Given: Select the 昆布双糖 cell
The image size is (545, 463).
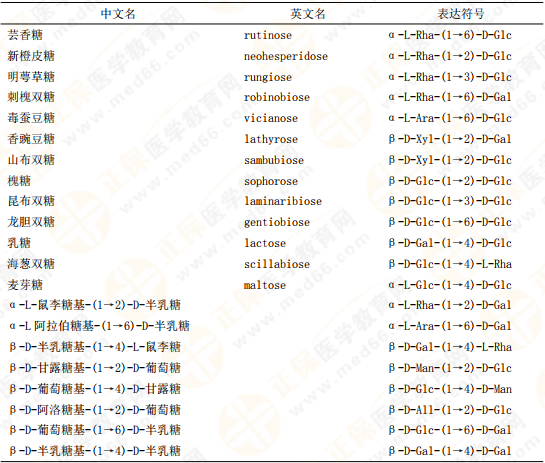Looking at the screenshot, I should [x=31, y=201].
